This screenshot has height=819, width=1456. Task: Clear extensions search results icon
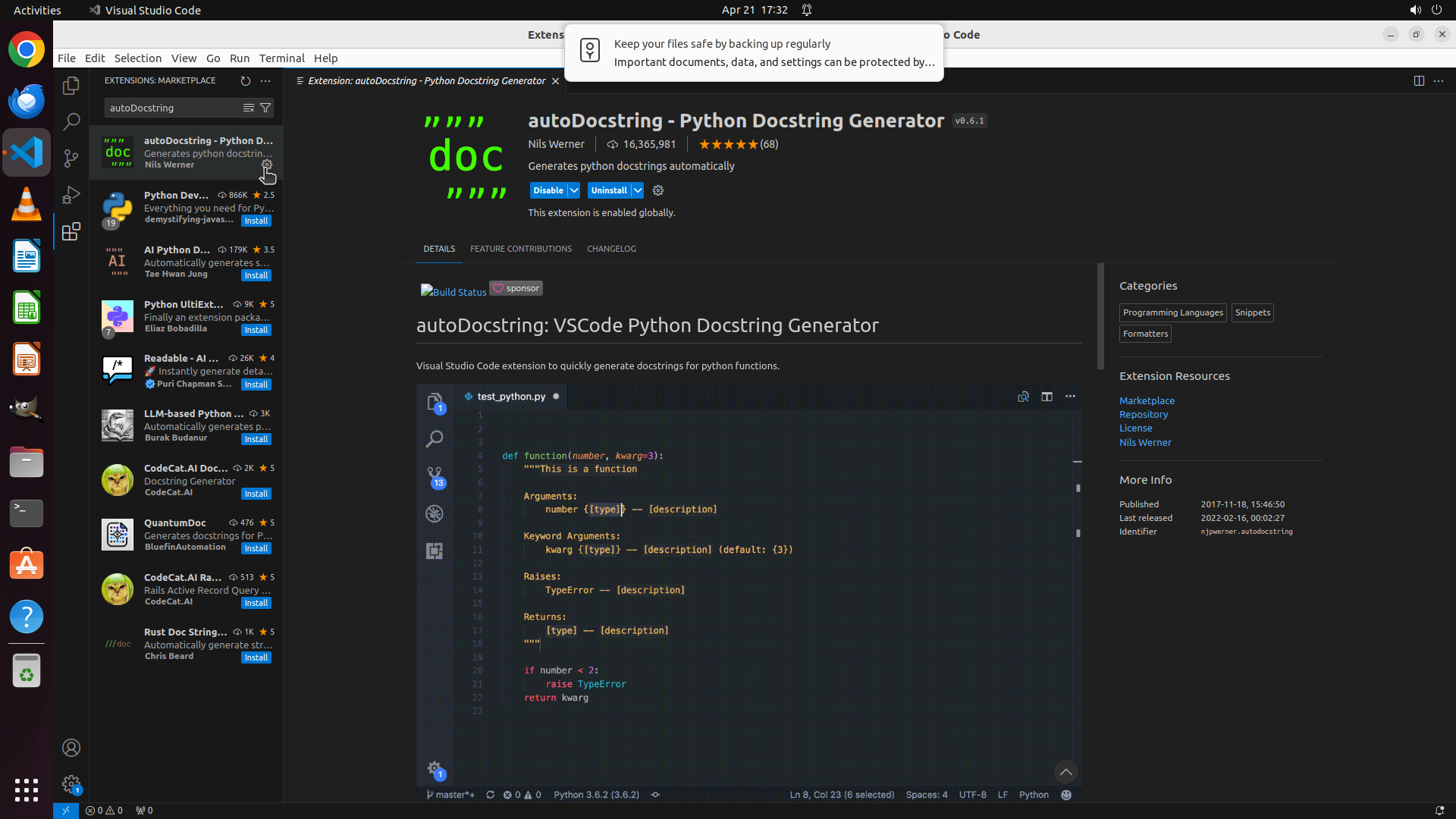coord(248,108)
